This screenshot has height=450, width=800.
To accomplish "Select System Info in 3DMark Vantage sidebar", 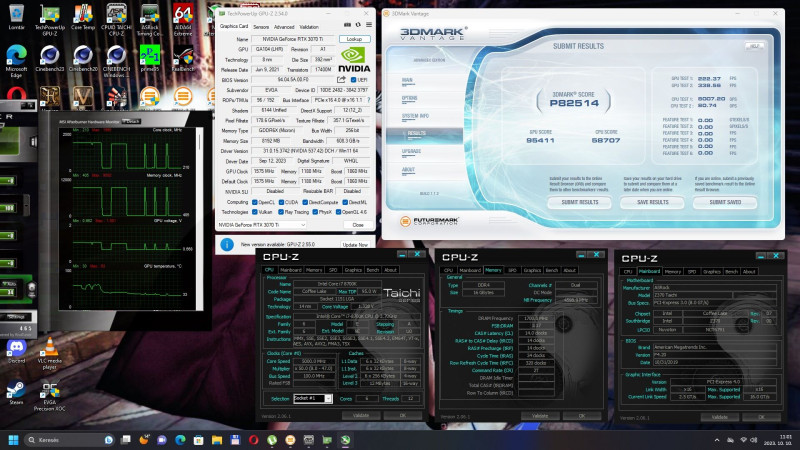I will [x=415, y=116].
